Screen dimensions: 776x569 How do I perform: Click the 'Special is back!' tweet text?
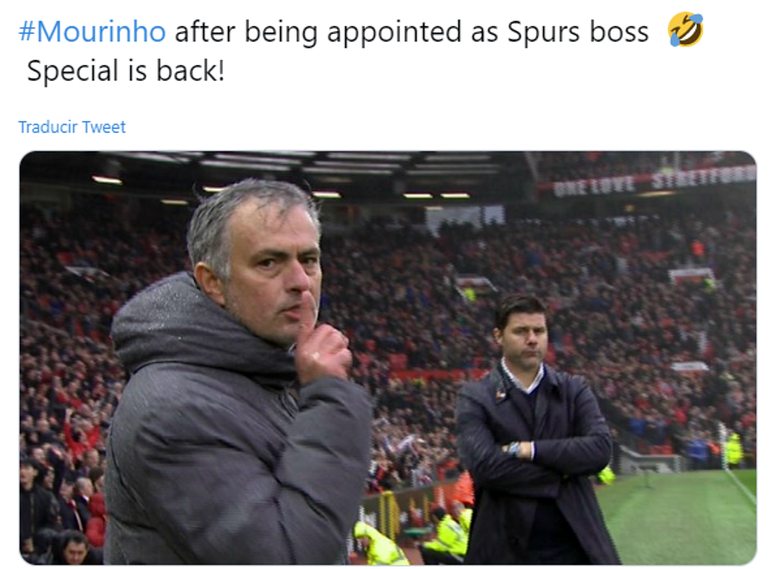point(126,70)
